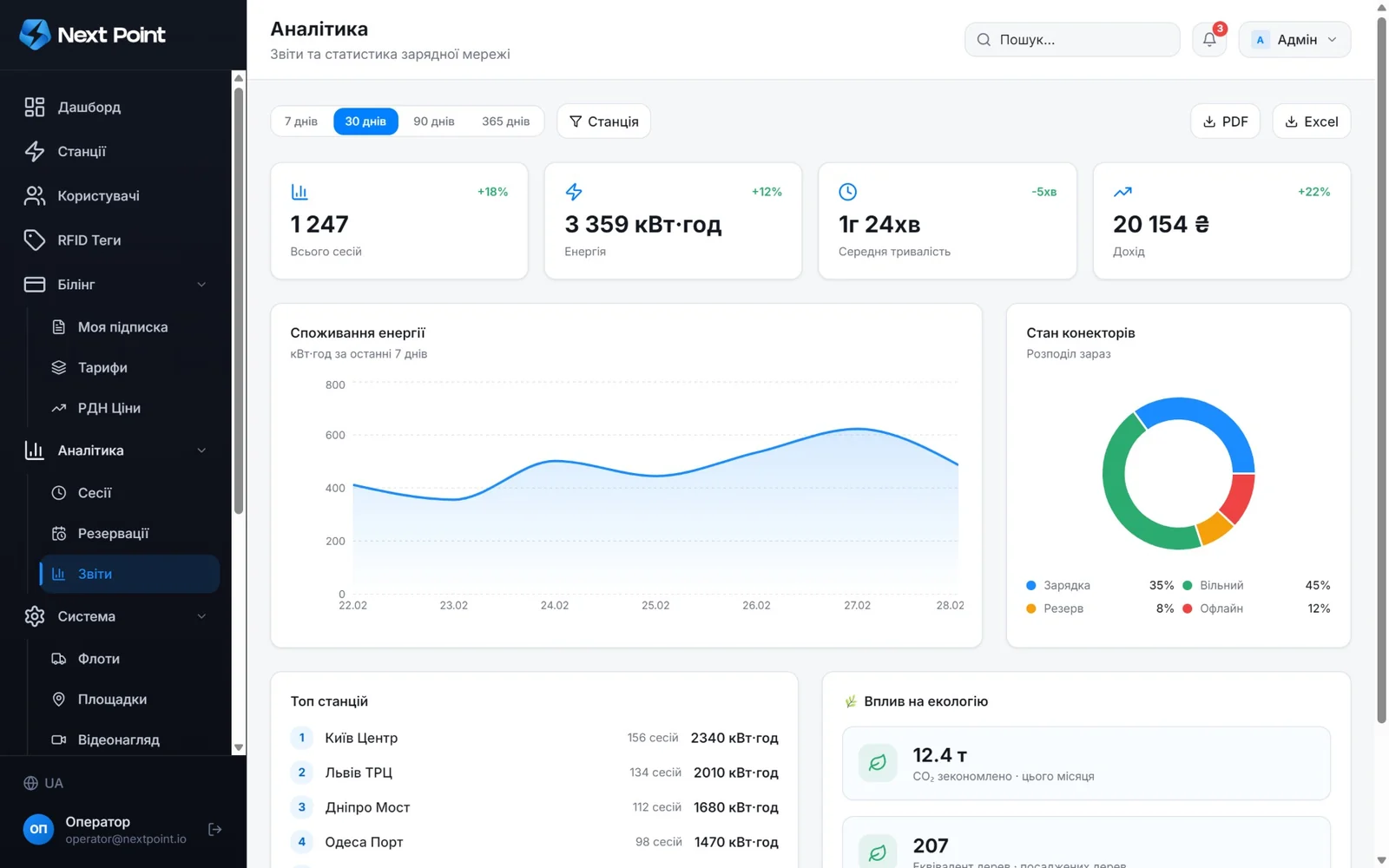Click the Площадки map pin icon
Image resolution: width=1389 pixels, height=868 pixels.
(59, 699)
